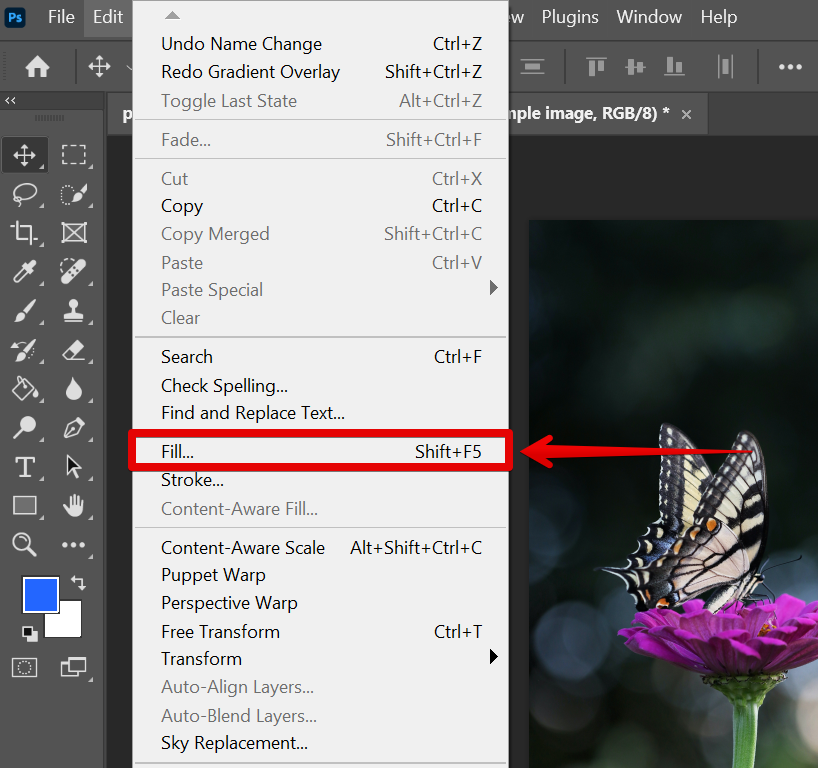Toggle Quick Mask mode

[25, 666]
